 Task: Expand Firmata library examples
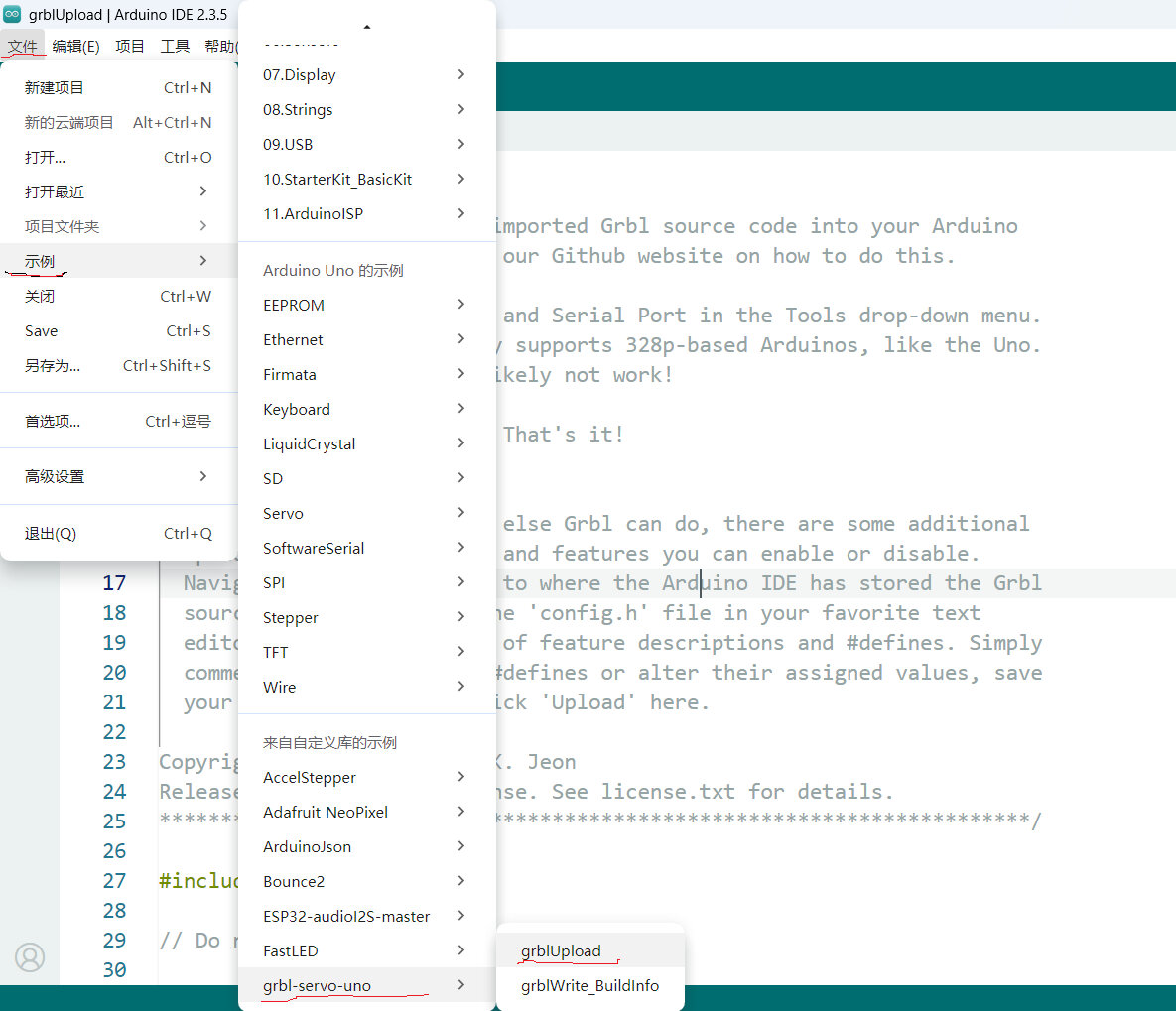coord(367,374)
